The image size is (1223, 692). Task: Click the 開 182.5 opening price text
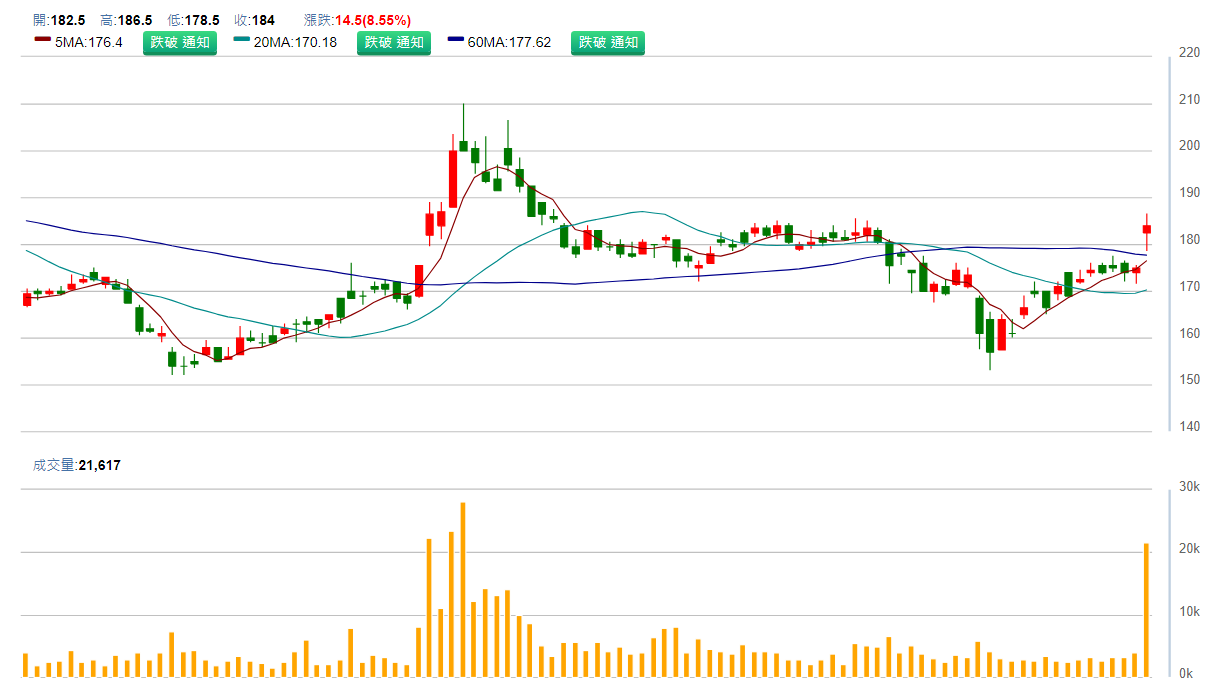59,20
